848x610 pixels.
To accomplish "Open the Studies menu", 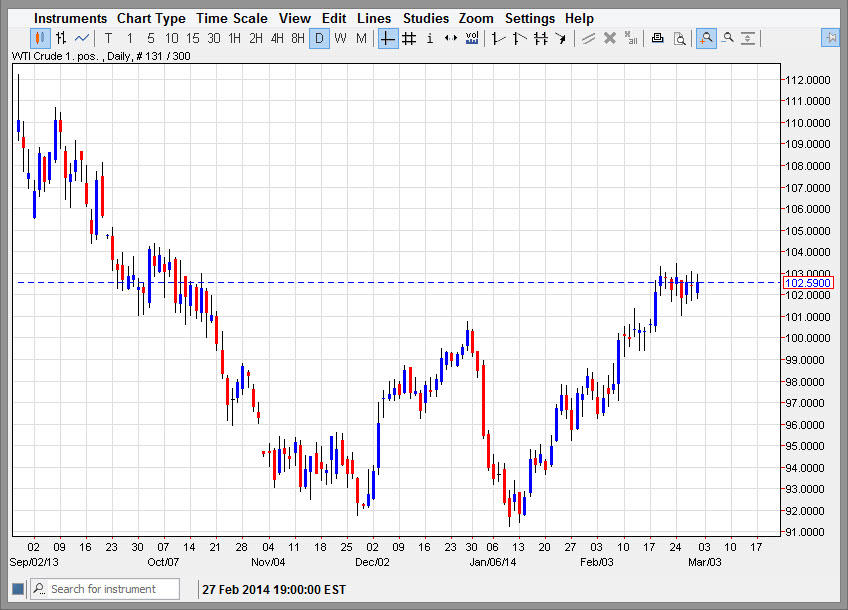I will tap(426, 18).
